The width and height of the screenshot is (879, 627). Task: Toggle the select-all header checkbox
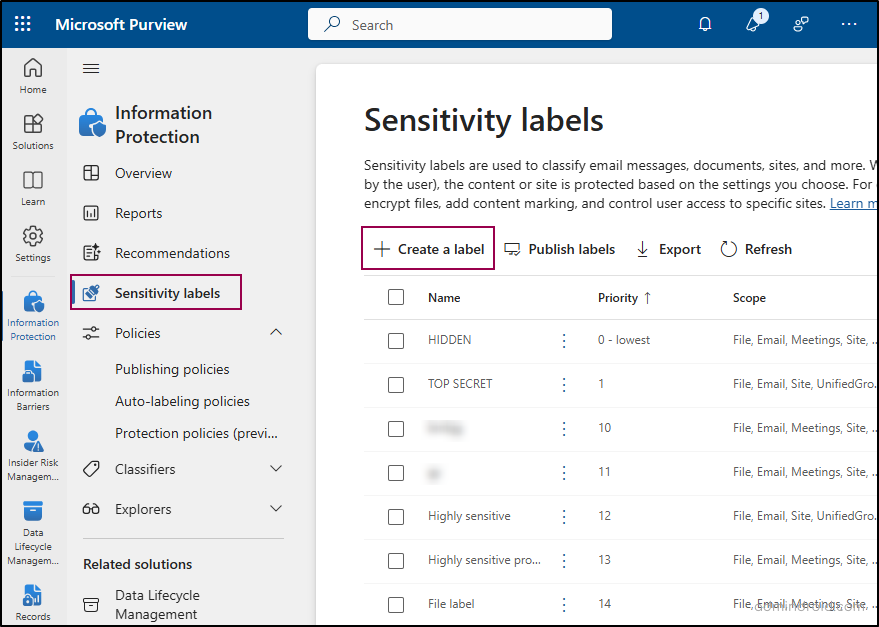point(396,297)
